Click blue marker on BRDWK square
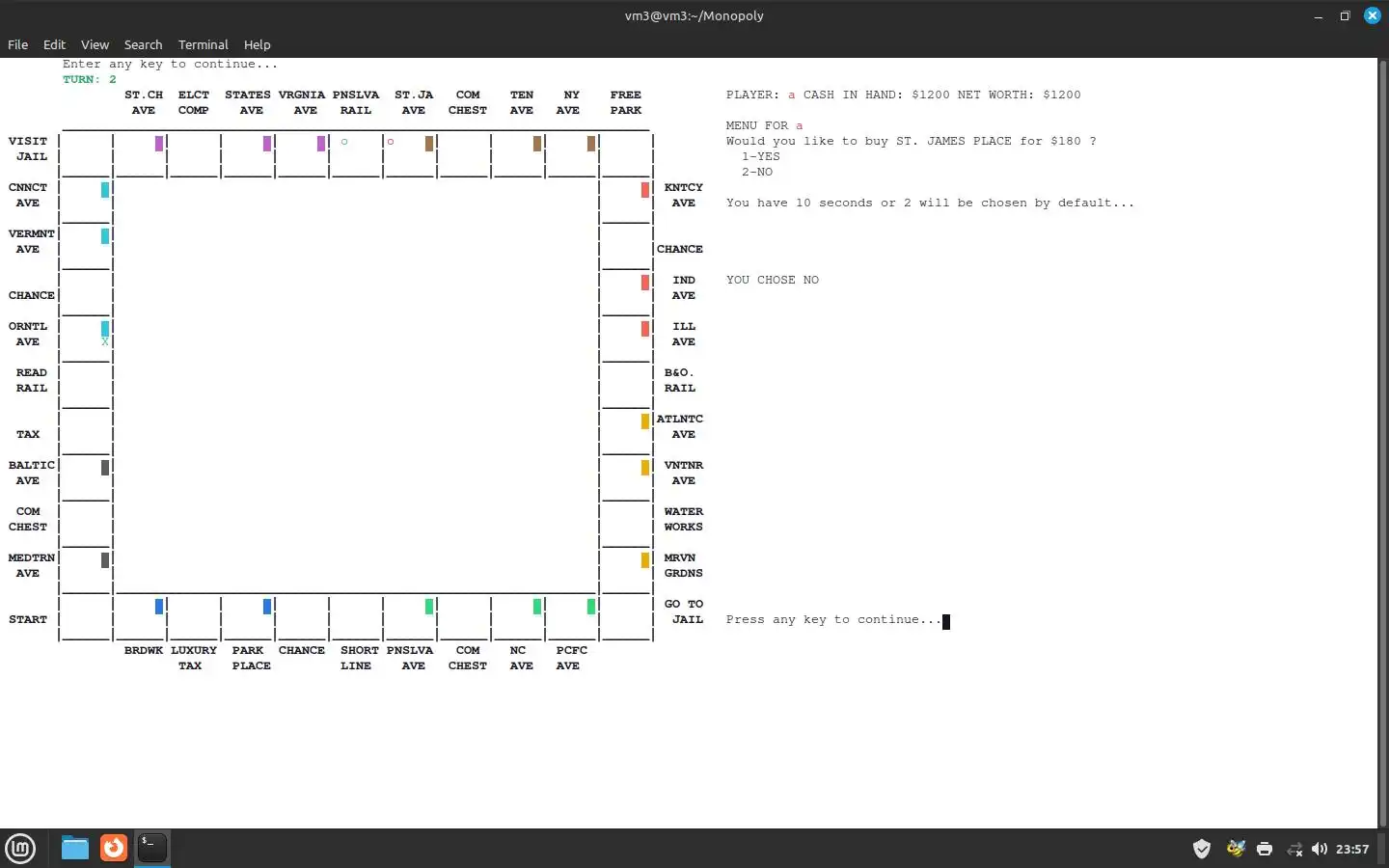Screen dimensions: 1389x868 159,607
